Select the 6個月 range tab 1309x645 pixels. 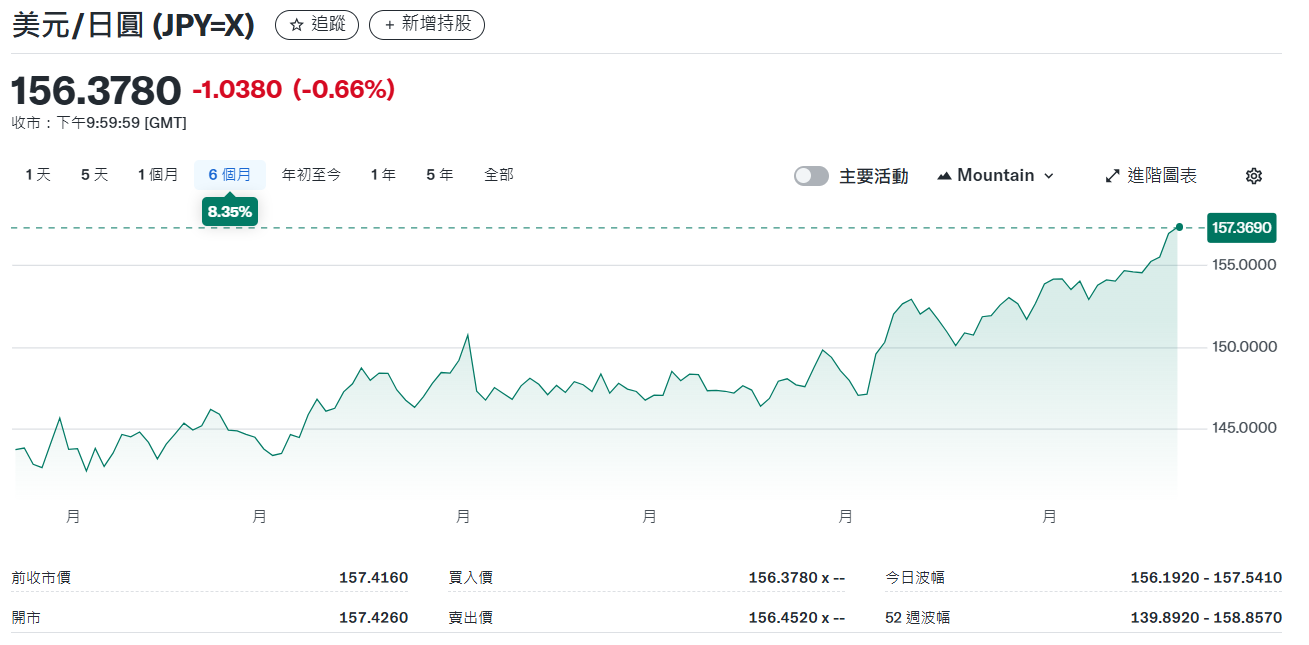point(230,175)
